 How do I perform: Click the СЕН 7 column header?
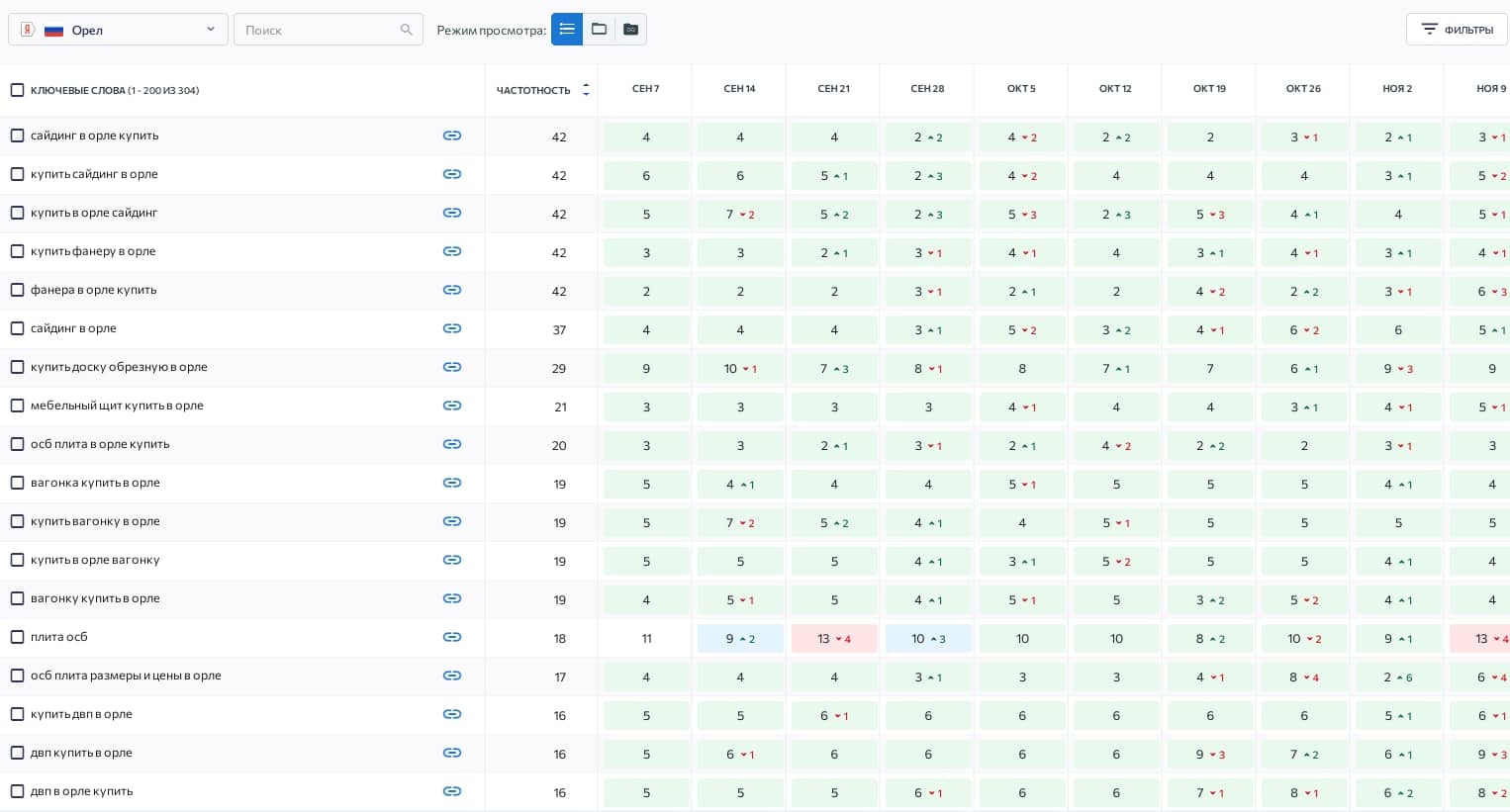(x=645, y=89)
